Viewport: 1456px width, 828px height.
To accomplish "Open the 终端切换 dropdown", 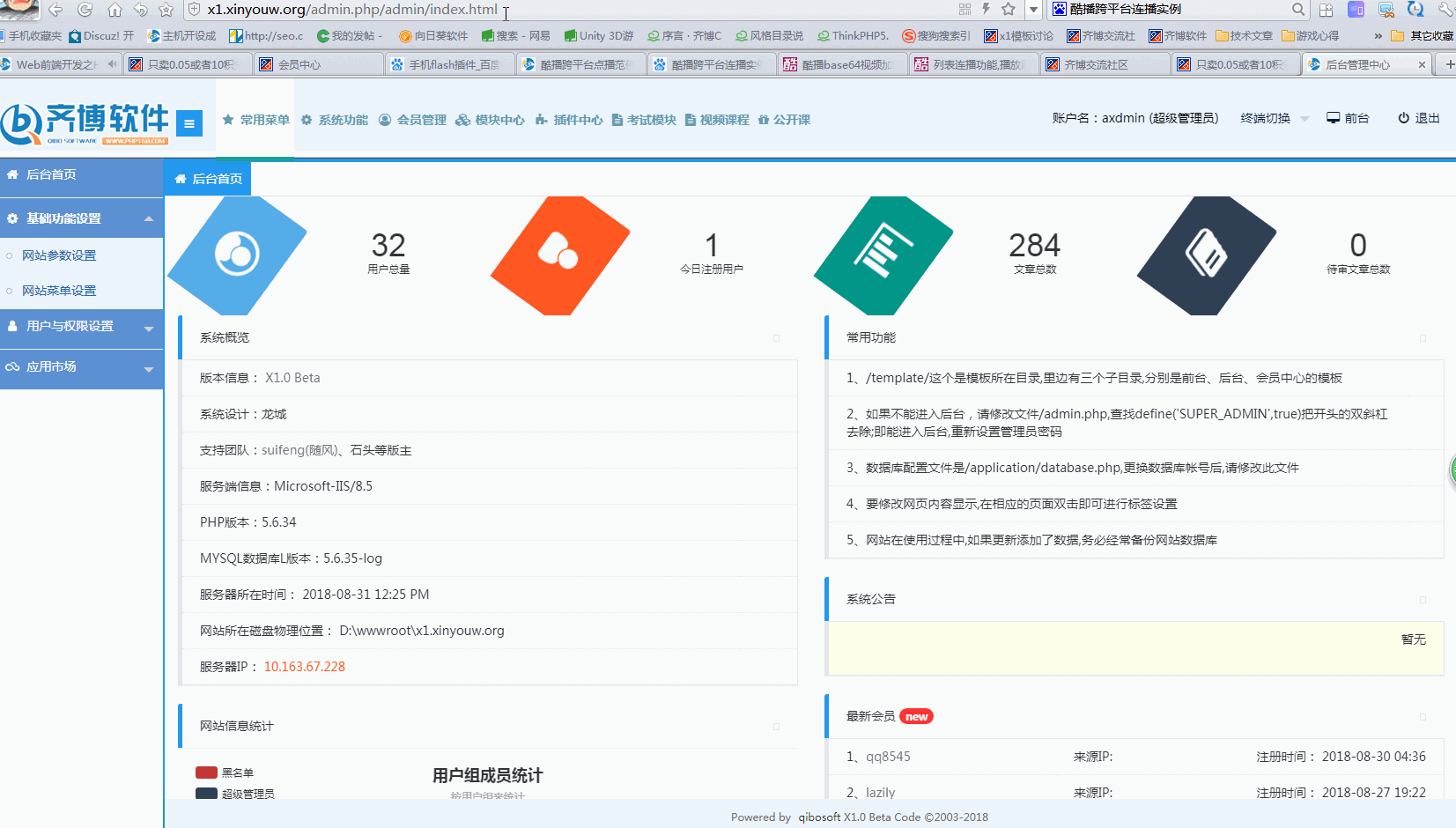I will click(1274, 118).
